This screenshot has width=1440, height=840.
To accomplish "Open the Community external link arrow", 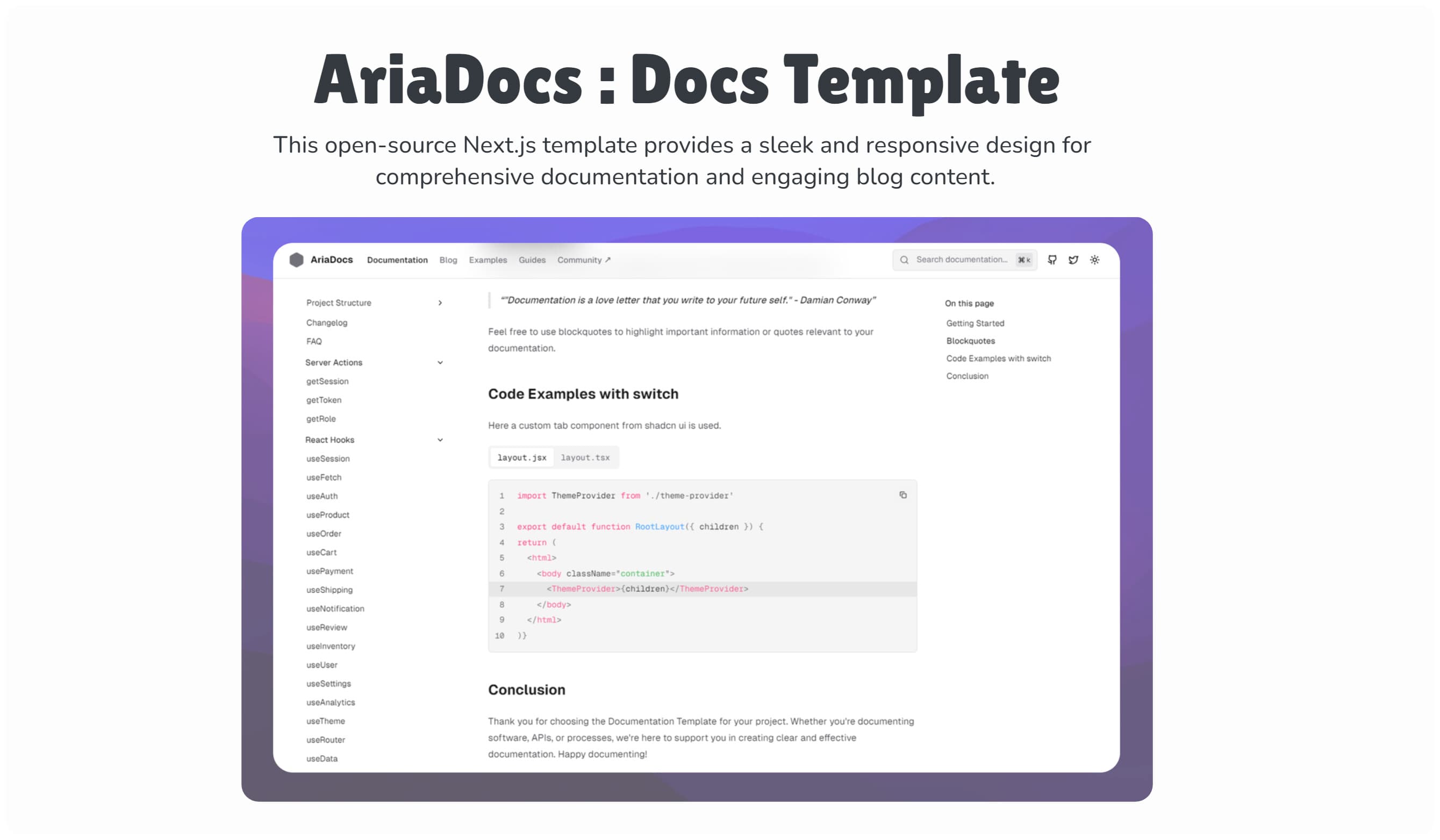I will coord(607,259).
